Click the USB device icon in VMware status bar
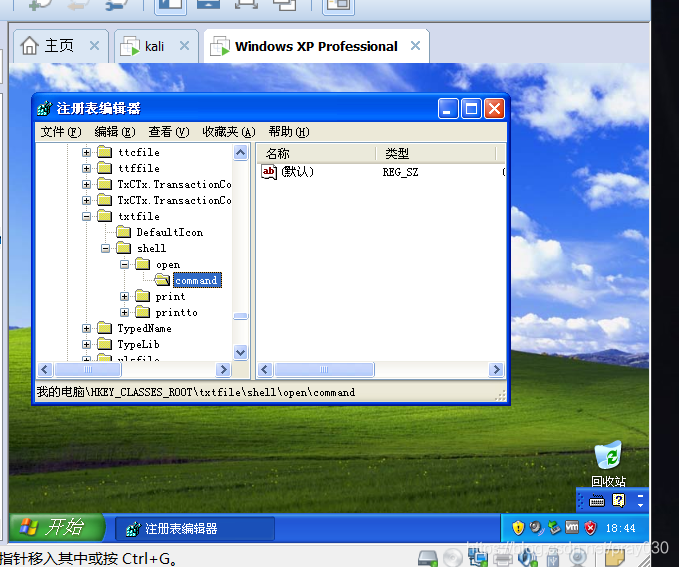 (553, 558)
